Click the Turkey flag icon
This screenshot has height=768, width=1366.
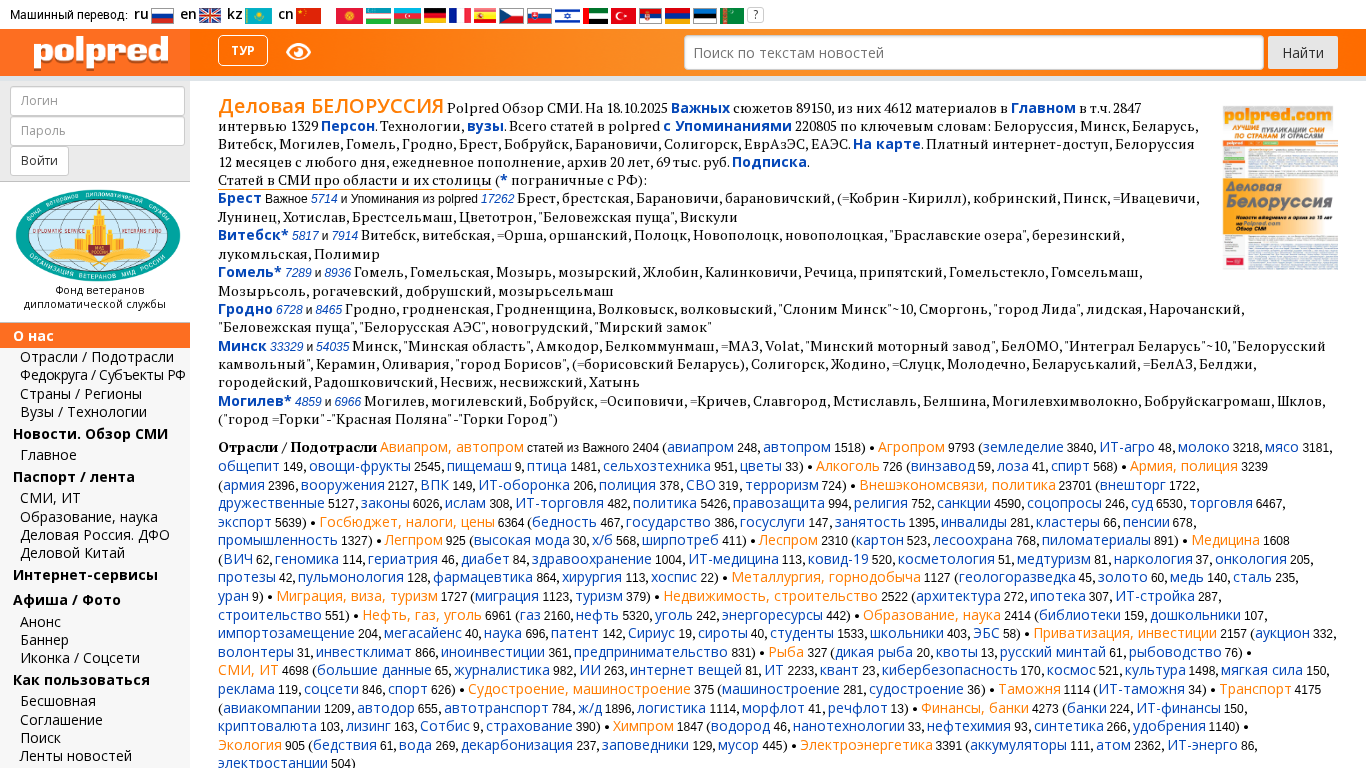click(x=623, y=15)
